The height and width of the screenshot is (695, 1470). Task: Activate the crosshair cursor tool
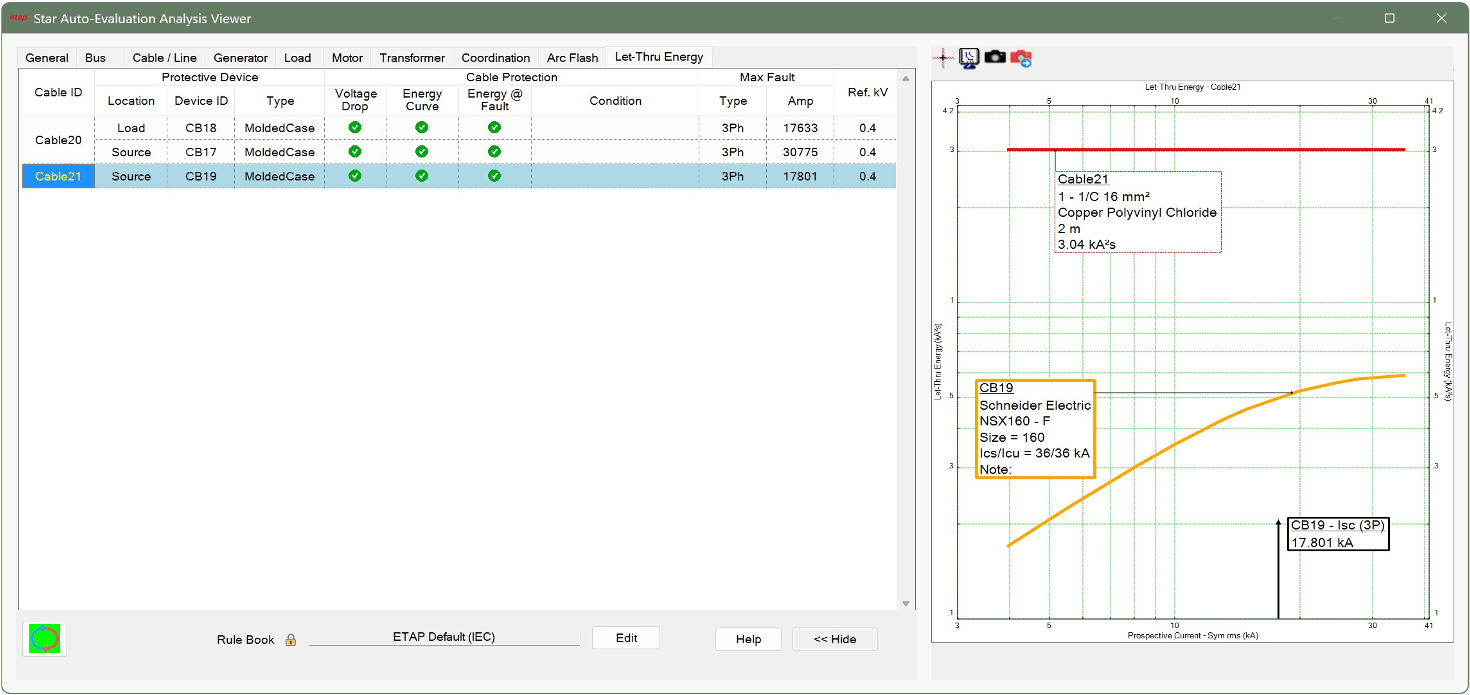pos(943,58)
